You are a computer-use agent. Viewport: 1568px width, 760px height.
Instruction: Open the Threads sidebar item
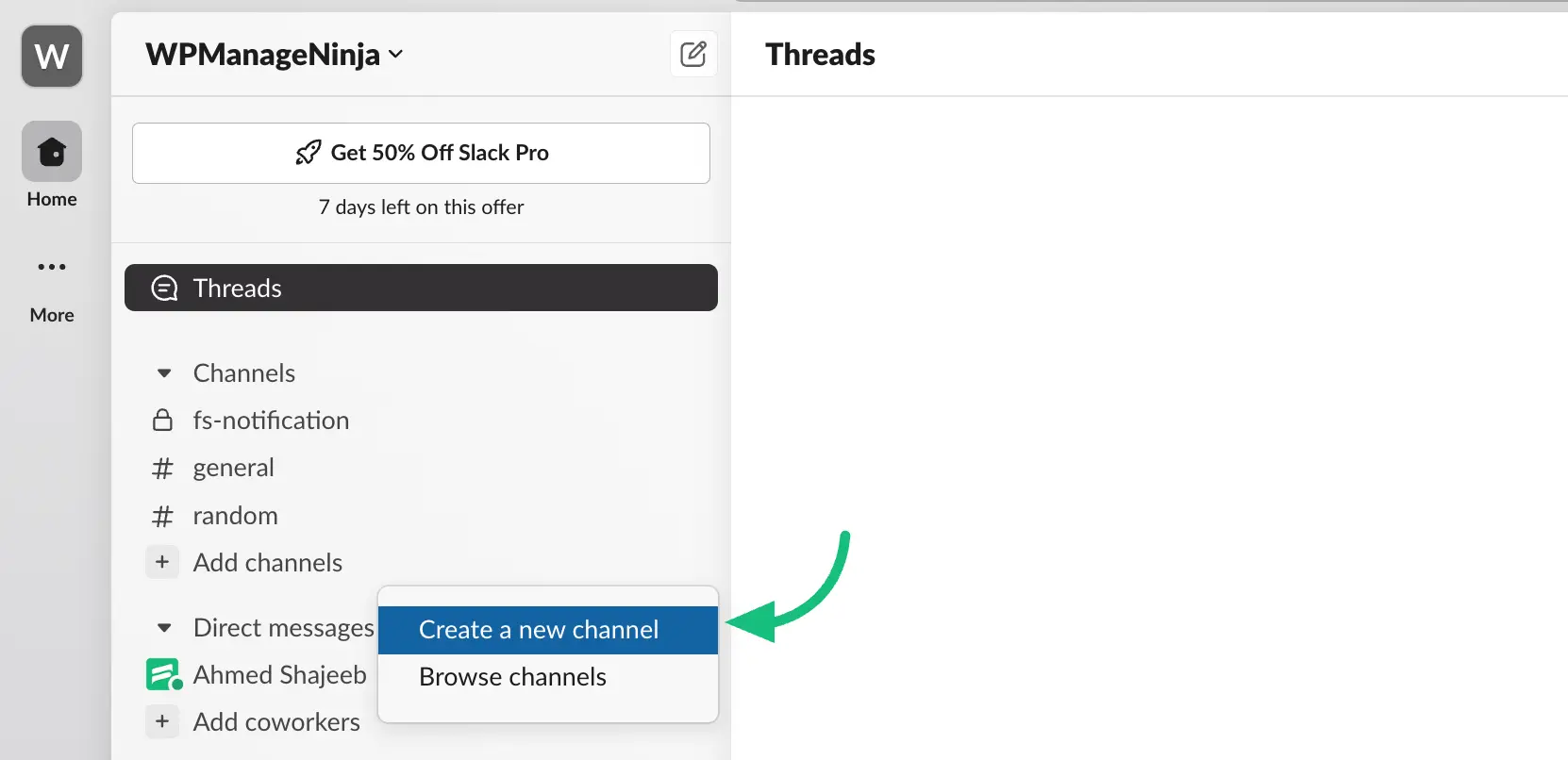[421, 288]
